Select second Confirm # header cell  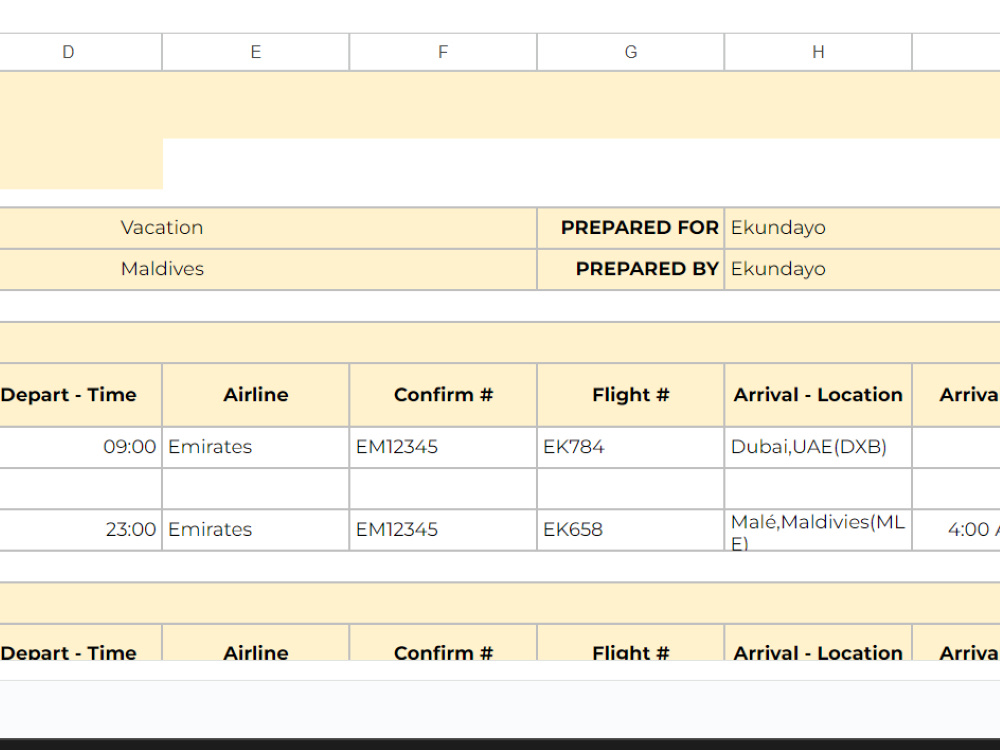pyautogui.click(x=443, y=643)
